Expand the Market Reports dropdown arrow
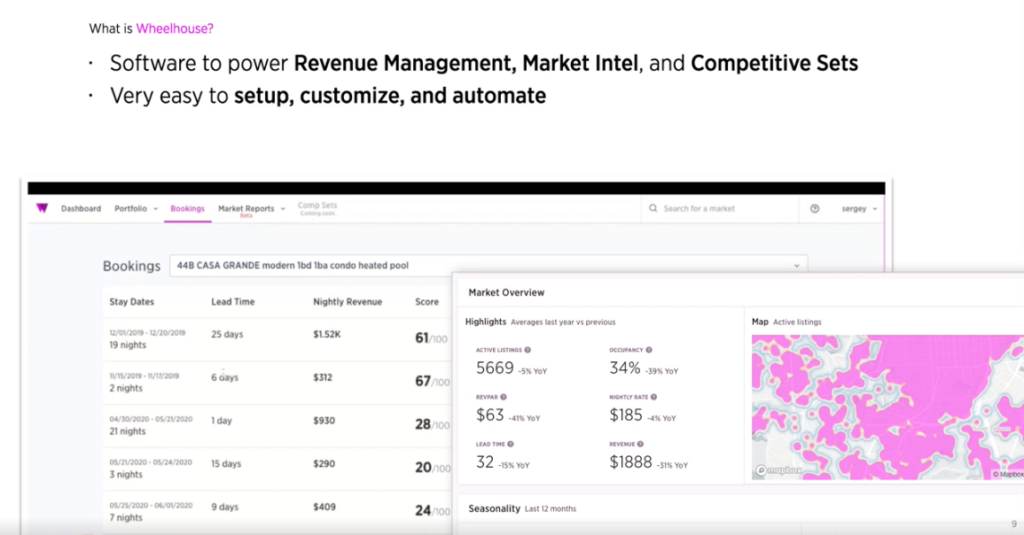The width and height of the screenshot is (1024, 535). tap(283, 209)
